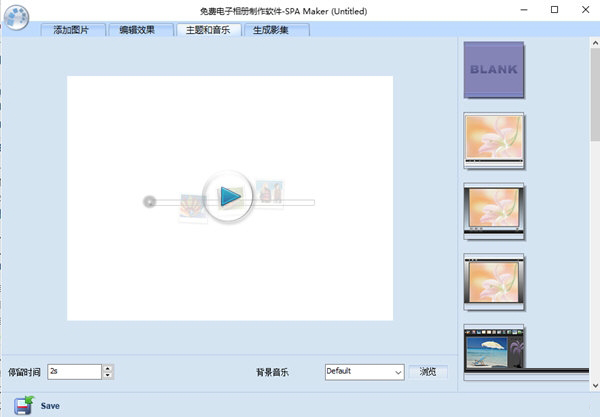Switch to the 编辑效果 tab
The width and height of the screenshot is (600, 417).
tap(140, 30)
